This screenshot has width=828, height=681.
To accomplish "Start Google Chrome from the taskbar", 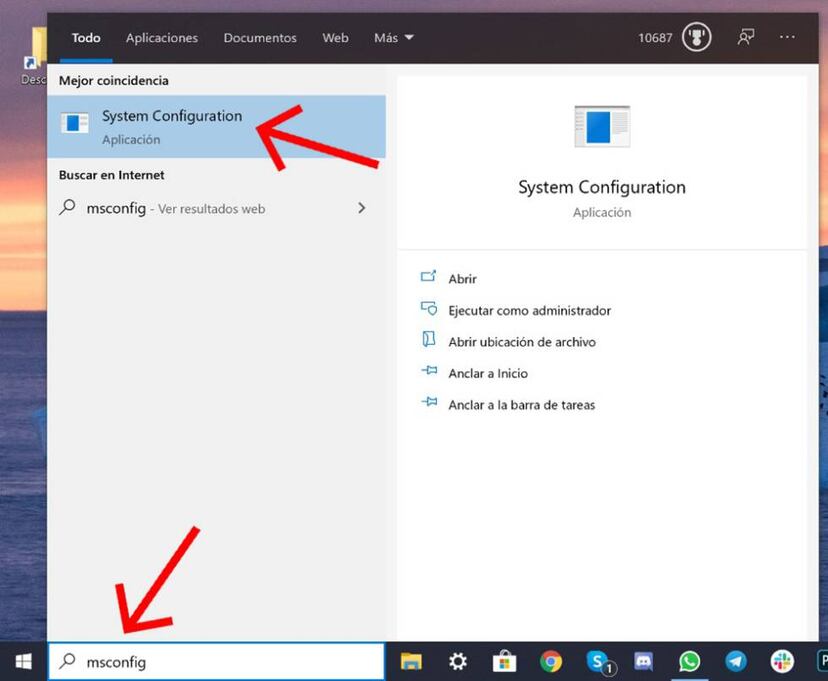I will [x=551, y=661].
